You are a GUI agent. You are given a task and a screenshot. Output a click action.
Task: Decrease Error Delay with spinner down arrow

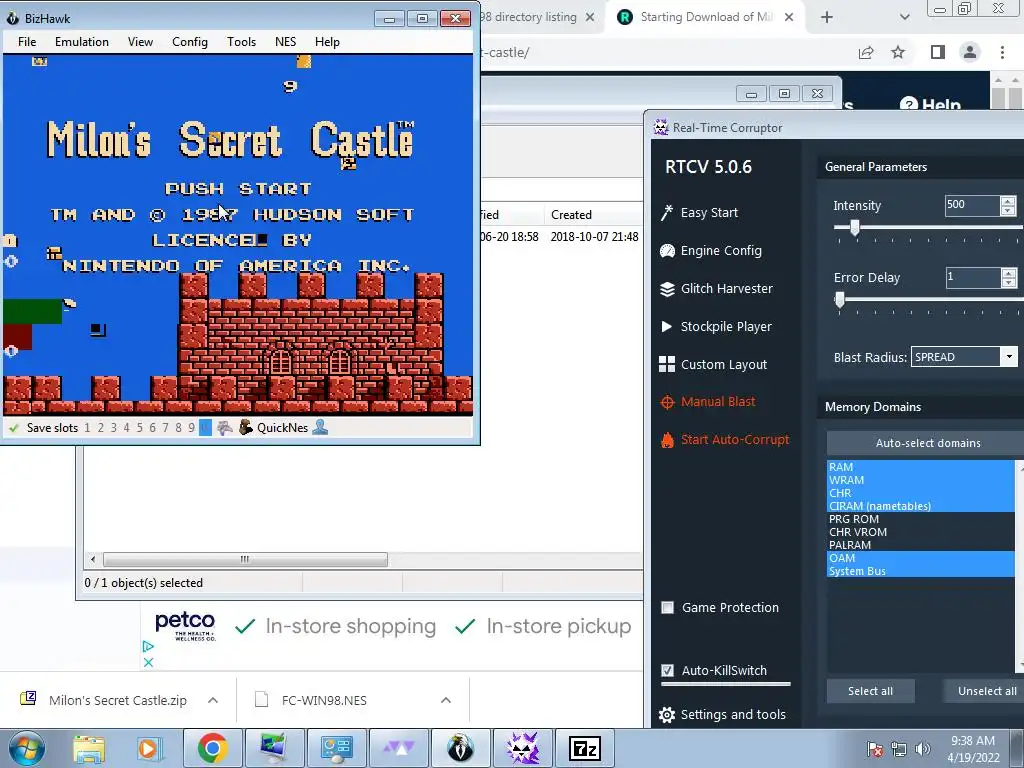tap(1008, 283)
